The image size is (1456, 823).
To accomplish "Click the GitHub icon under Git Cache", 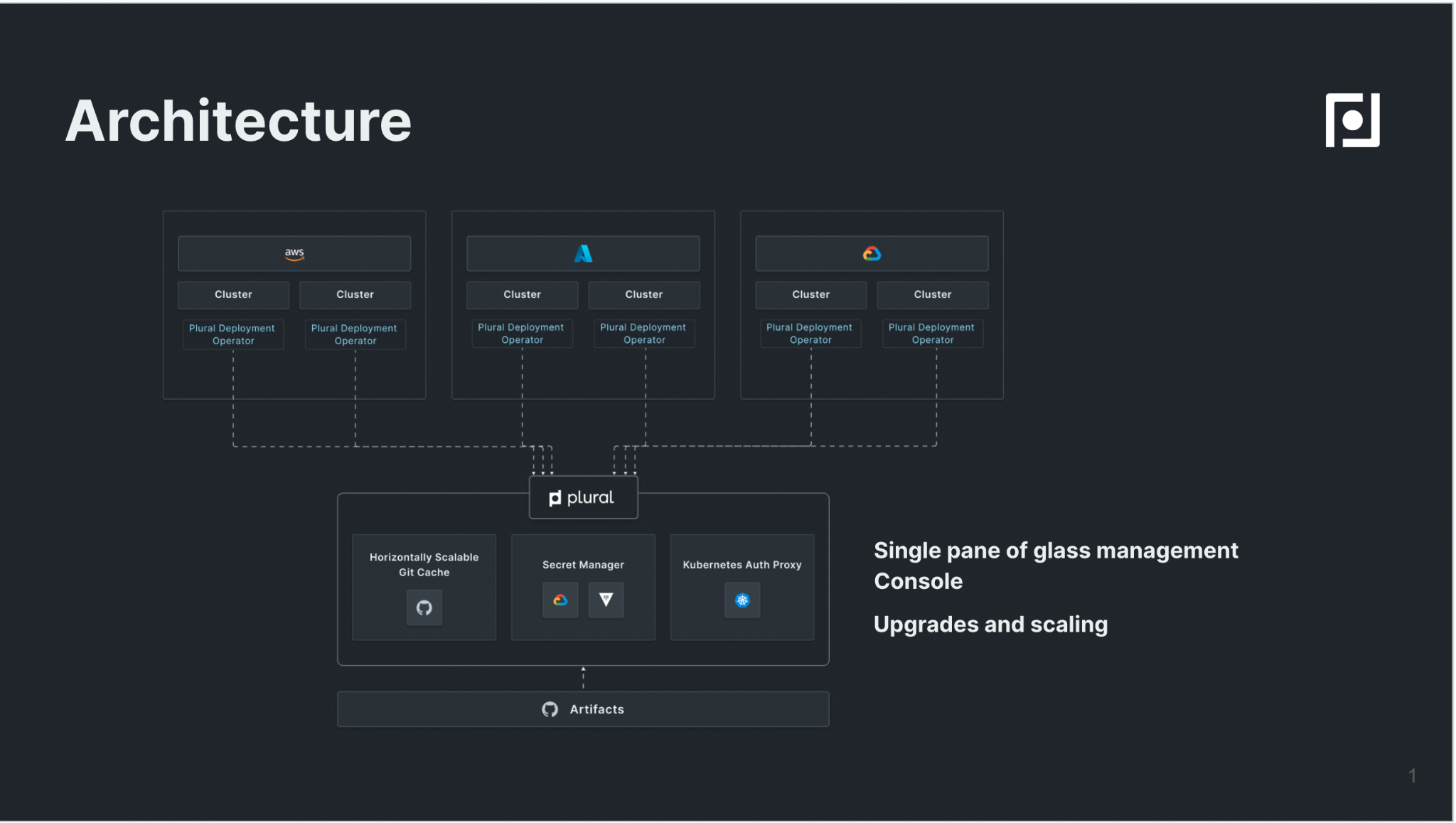I will (x=424, y=607).
